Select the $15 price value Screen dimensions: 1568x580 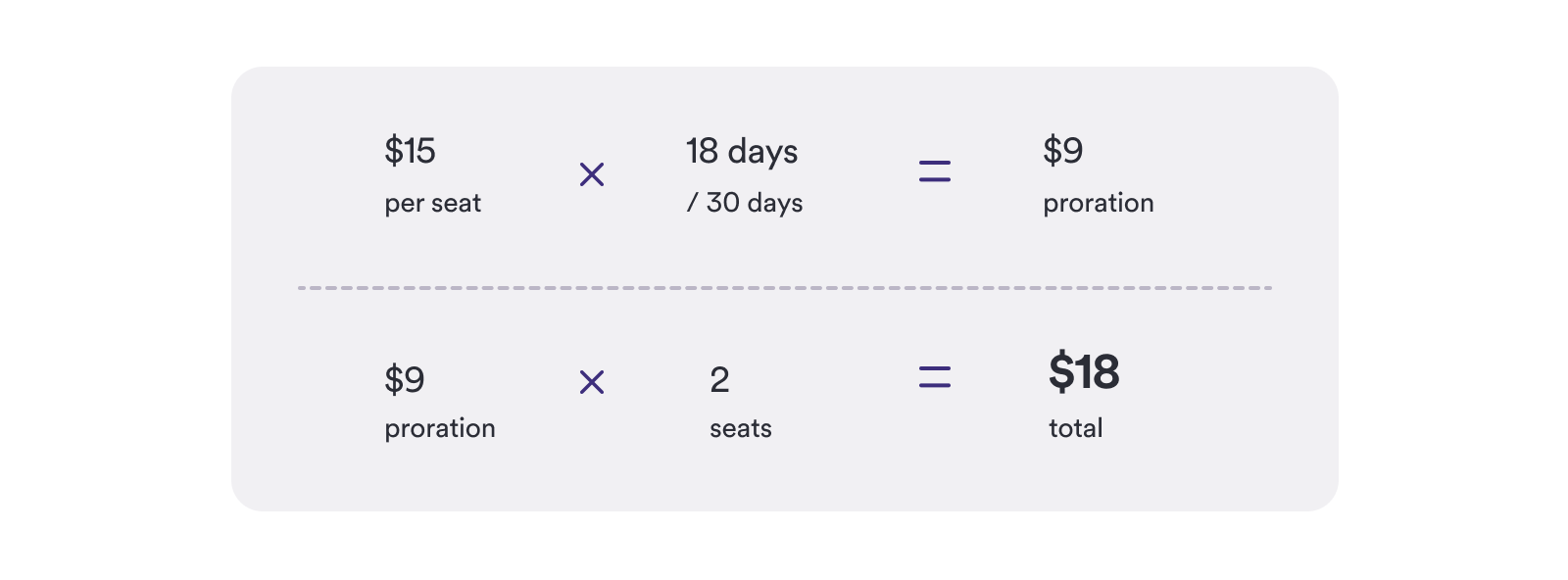coord(410,151)
